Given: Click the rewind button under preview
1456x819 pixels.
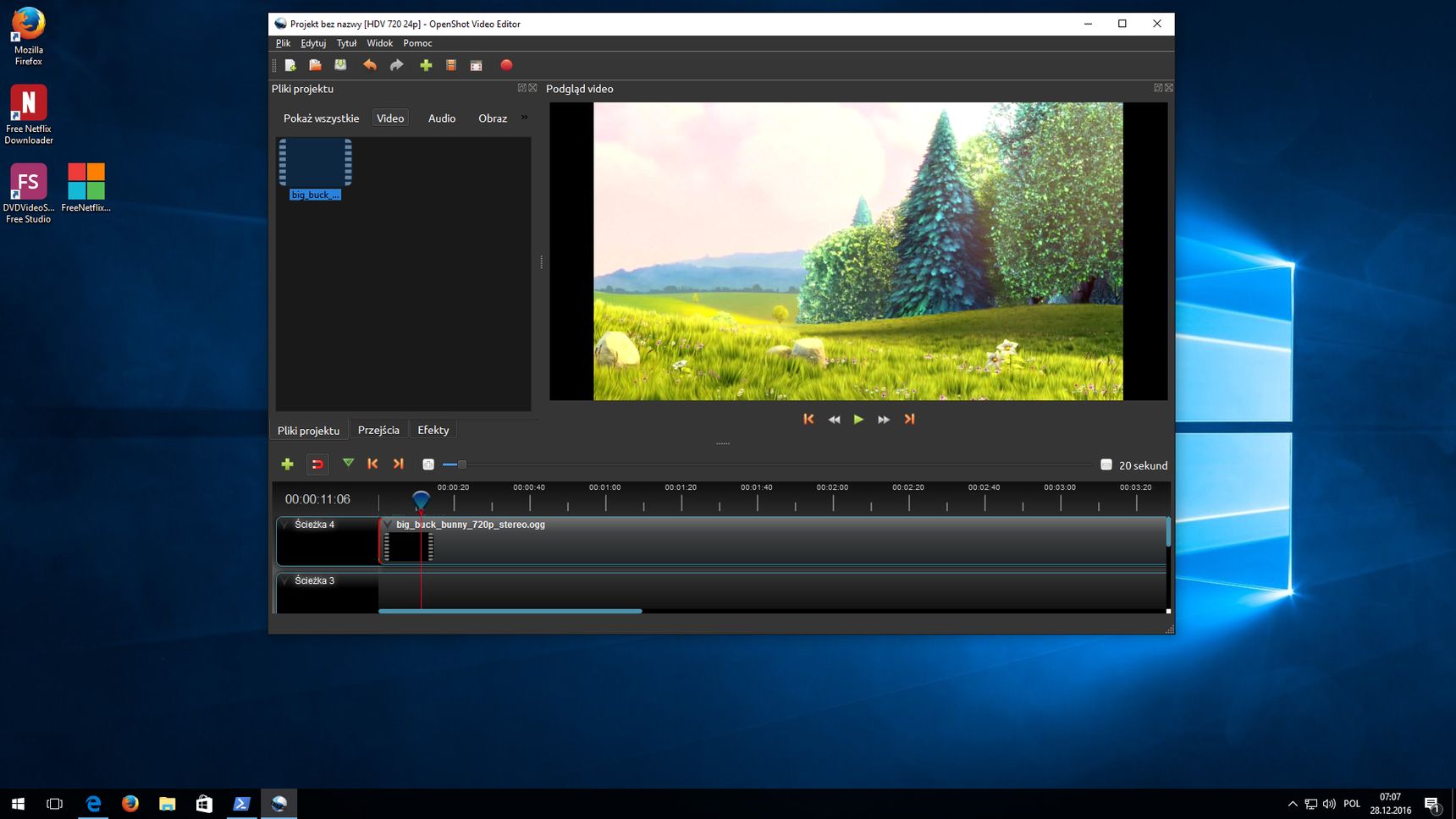Looking at the screenshot, I should click(834, 420).
